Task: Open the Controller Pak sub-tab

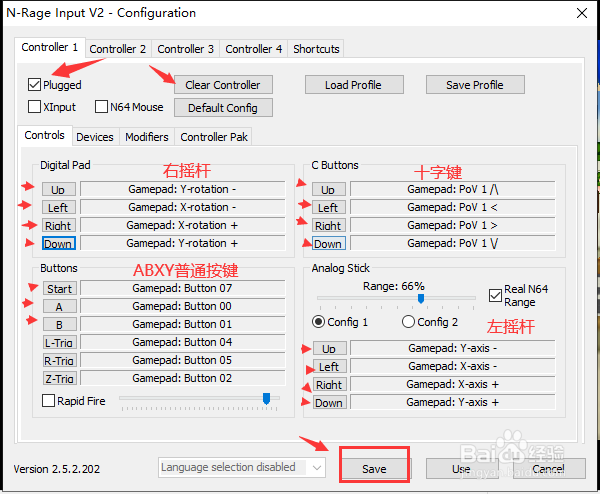Action: coord(214,137)
